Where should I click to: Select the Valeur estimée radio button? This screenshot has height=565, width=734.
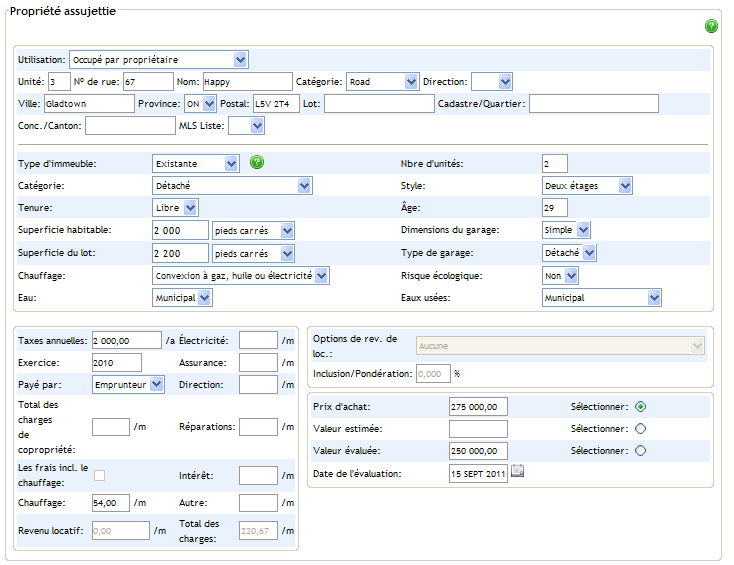[640, 429]
